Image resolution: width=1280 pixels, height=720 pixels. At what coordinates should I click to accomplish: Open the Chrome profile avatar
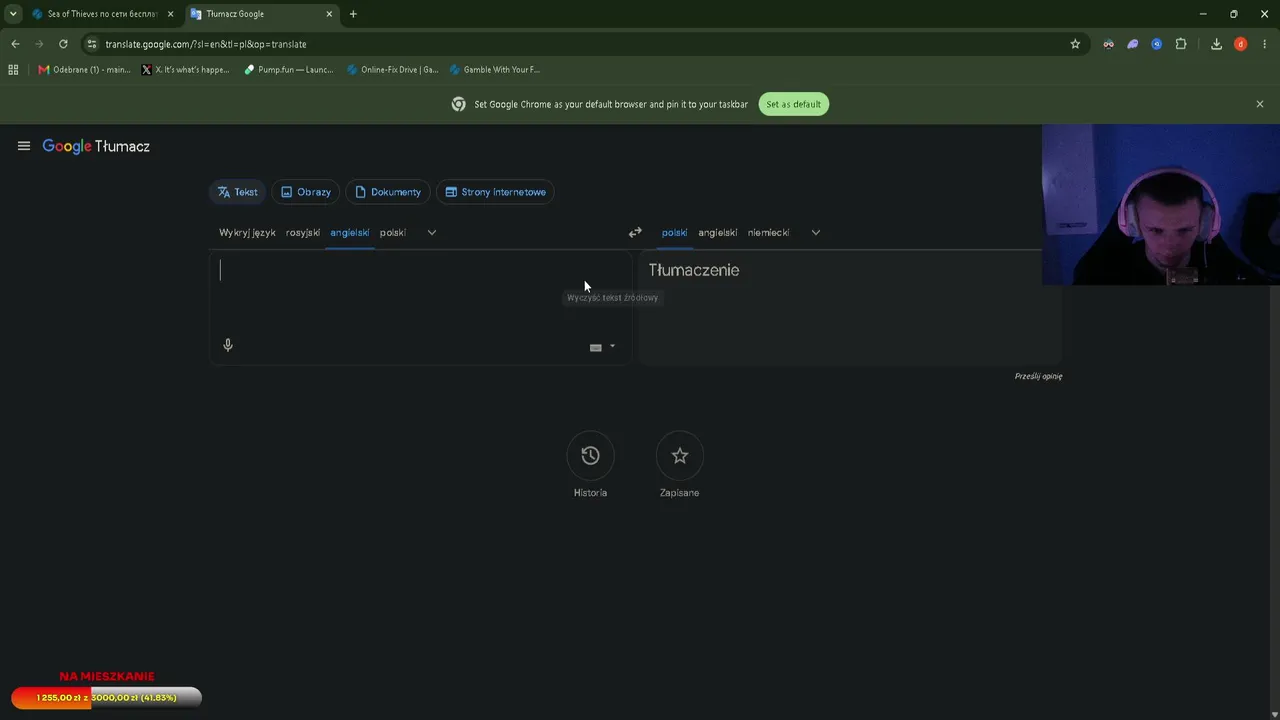[x=1241, y=44]
